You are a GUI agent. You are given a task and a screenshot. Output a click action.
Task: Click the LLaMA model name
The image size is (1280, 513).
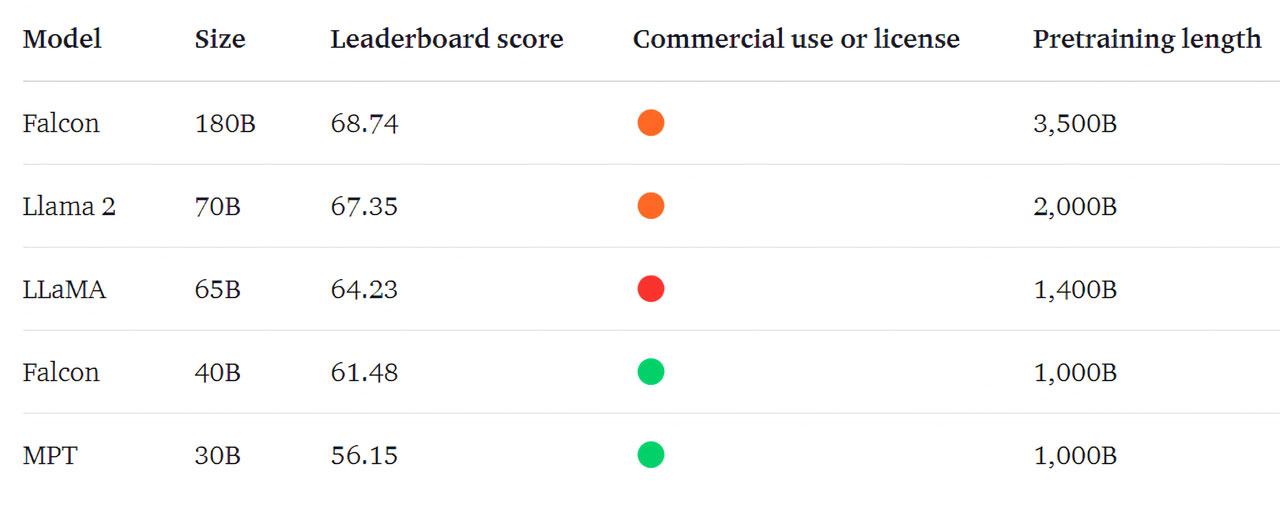pos(64,290)
